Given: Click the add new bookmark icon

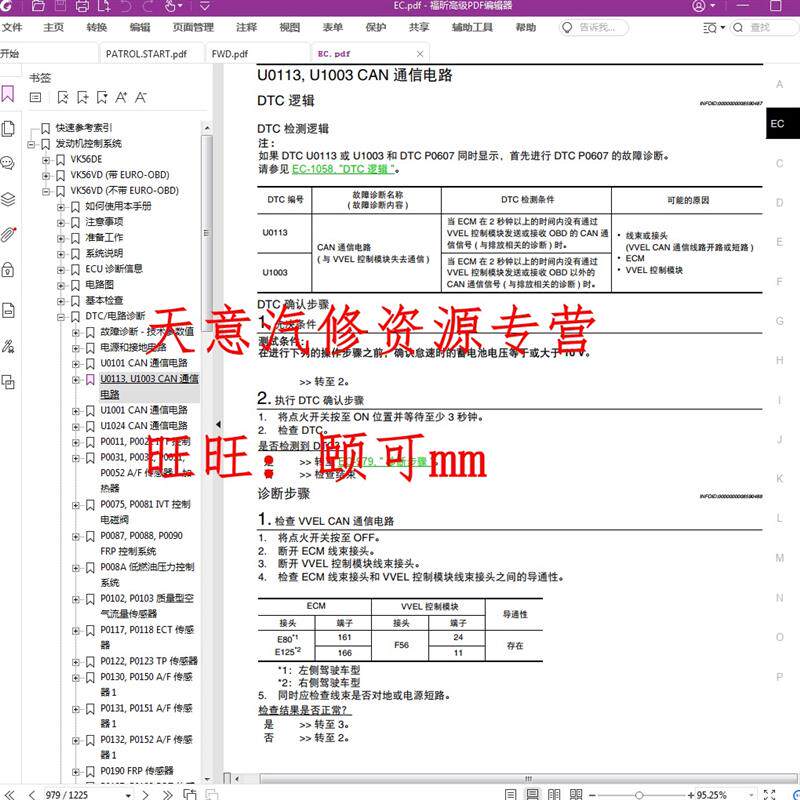Looking at the screenshot, I should [x=83, y=97].
